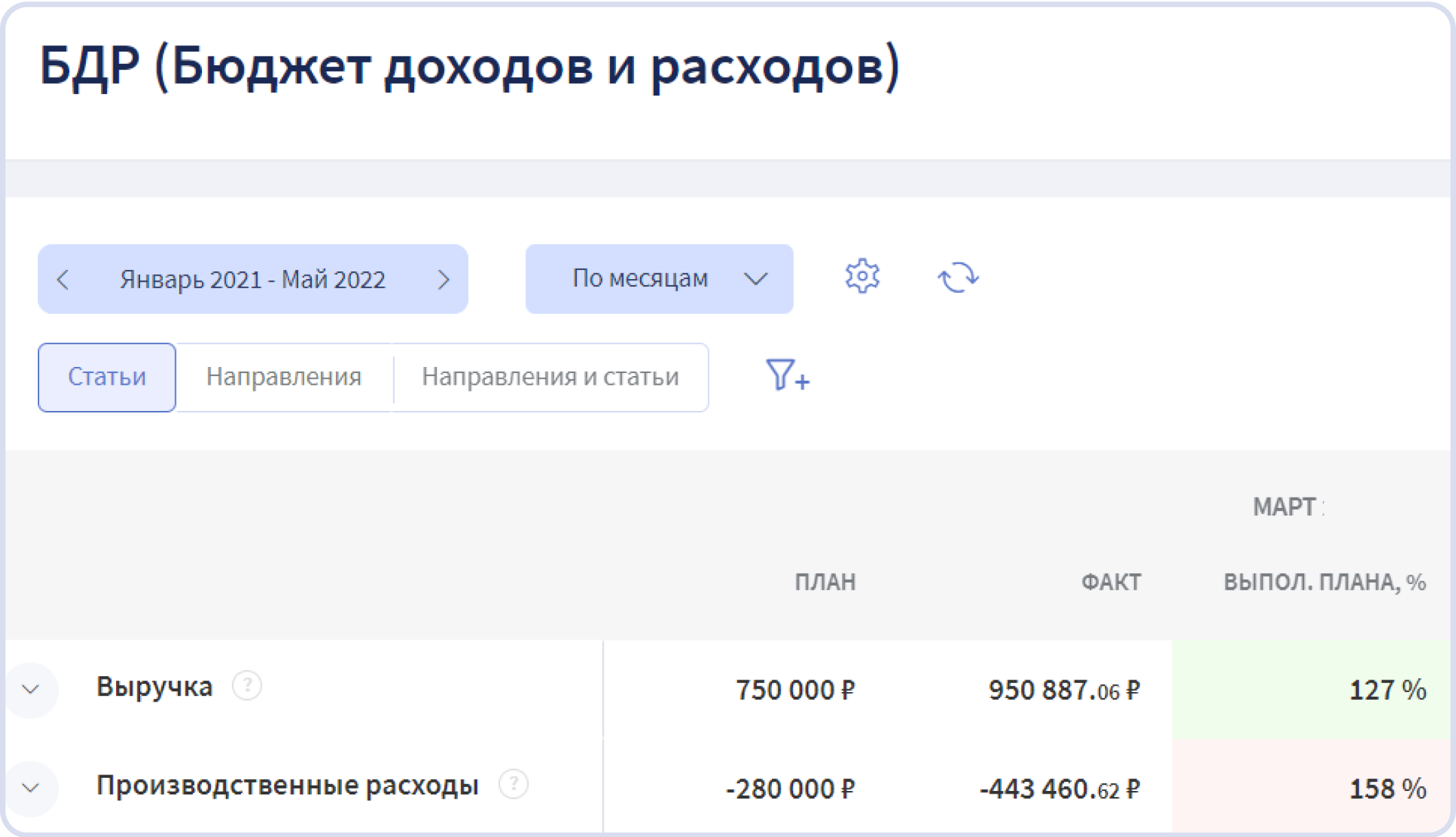Click the ФАКТ column header
This screenshot has height=837, width=1456.
1111,582
